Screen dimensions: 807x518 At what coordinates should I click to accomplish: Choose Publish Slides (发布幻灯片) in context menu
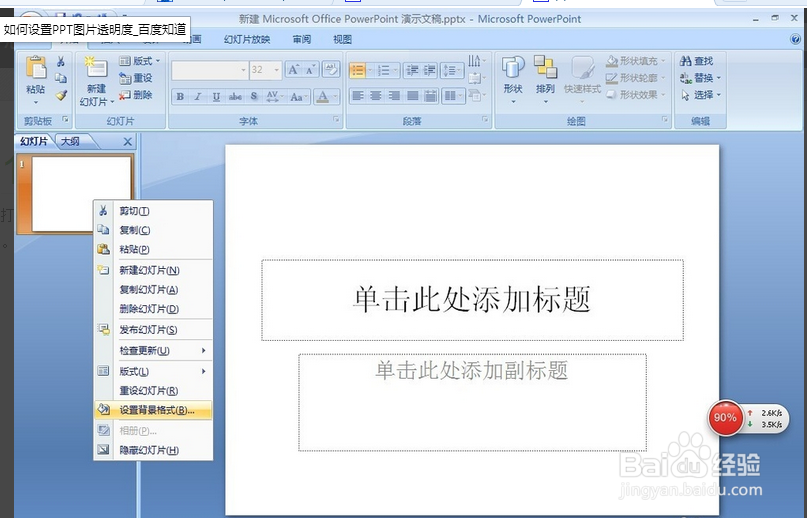(153, 330)
